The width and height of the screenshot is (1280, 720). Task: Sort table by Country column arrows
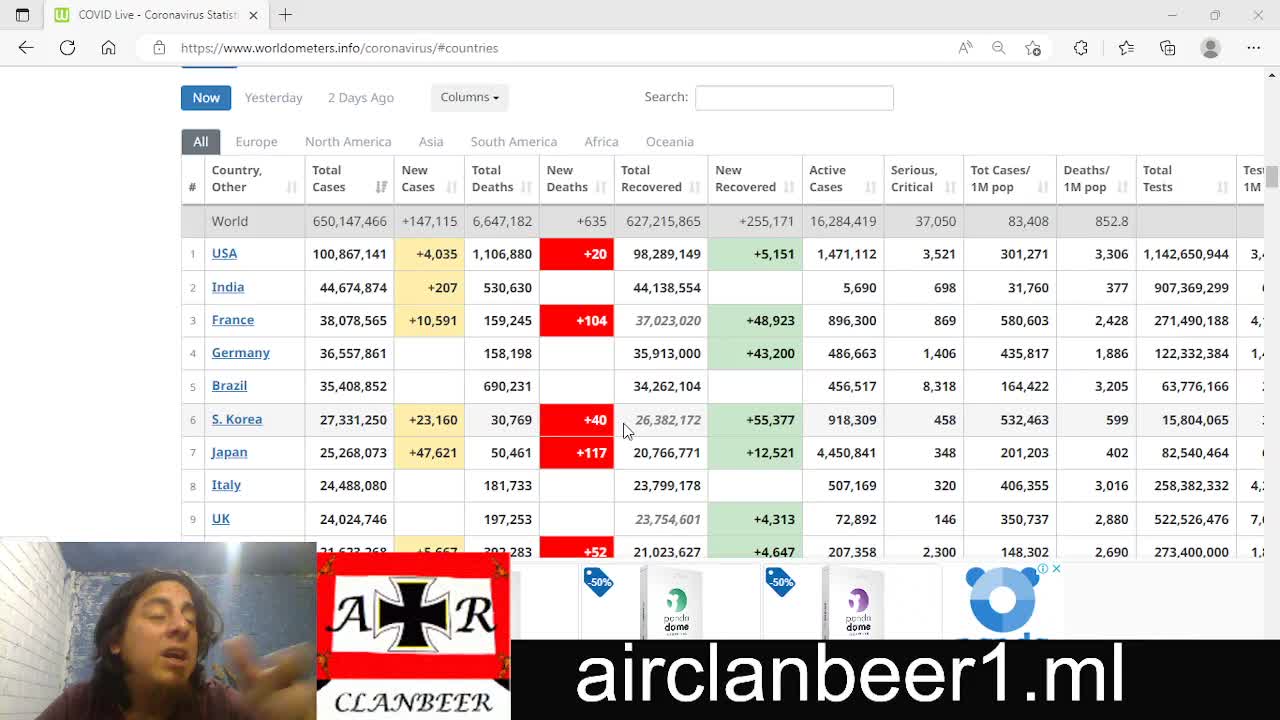(291, 187)
